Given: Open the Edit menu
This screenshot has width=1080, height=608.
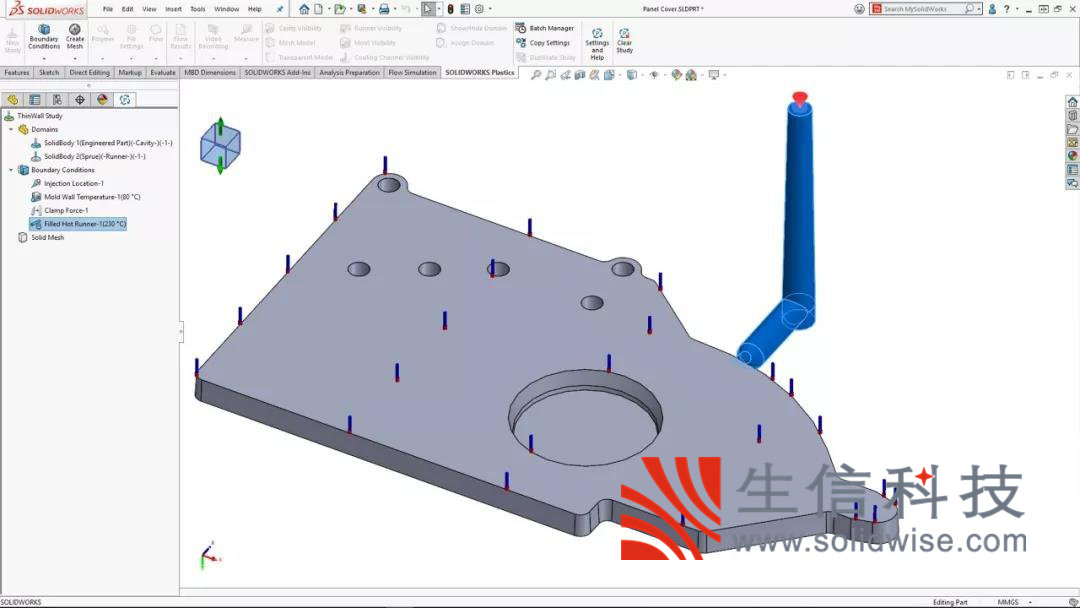Looking at the screenshot, I should (127, 9).
